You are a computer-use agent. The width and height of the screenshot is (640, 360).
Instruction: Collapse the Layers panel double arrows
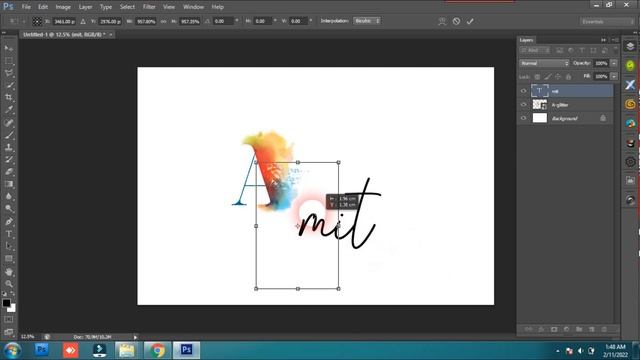point(603,40)
